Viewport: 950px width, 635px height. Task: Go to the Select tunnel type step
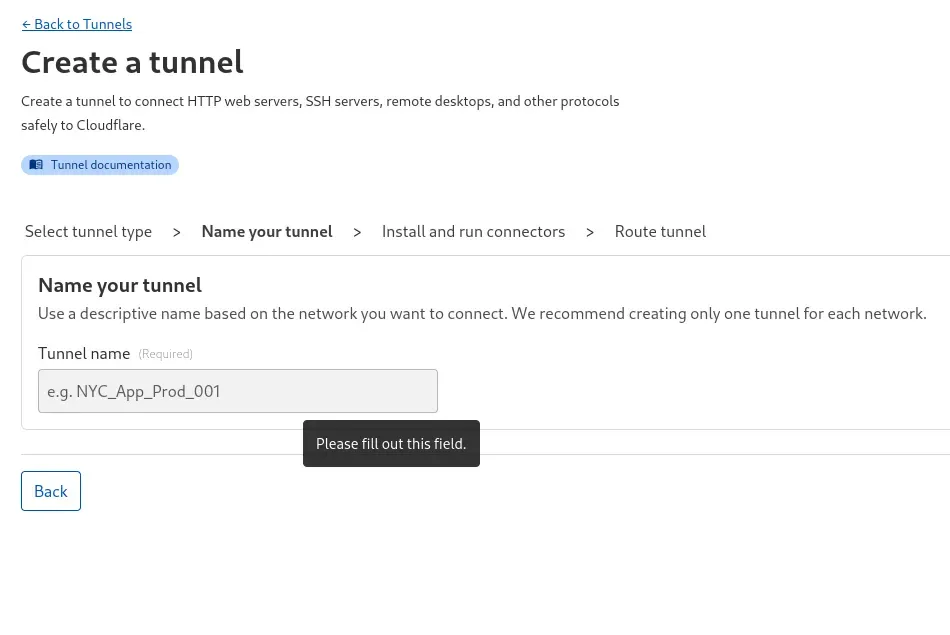pos(88,231)
